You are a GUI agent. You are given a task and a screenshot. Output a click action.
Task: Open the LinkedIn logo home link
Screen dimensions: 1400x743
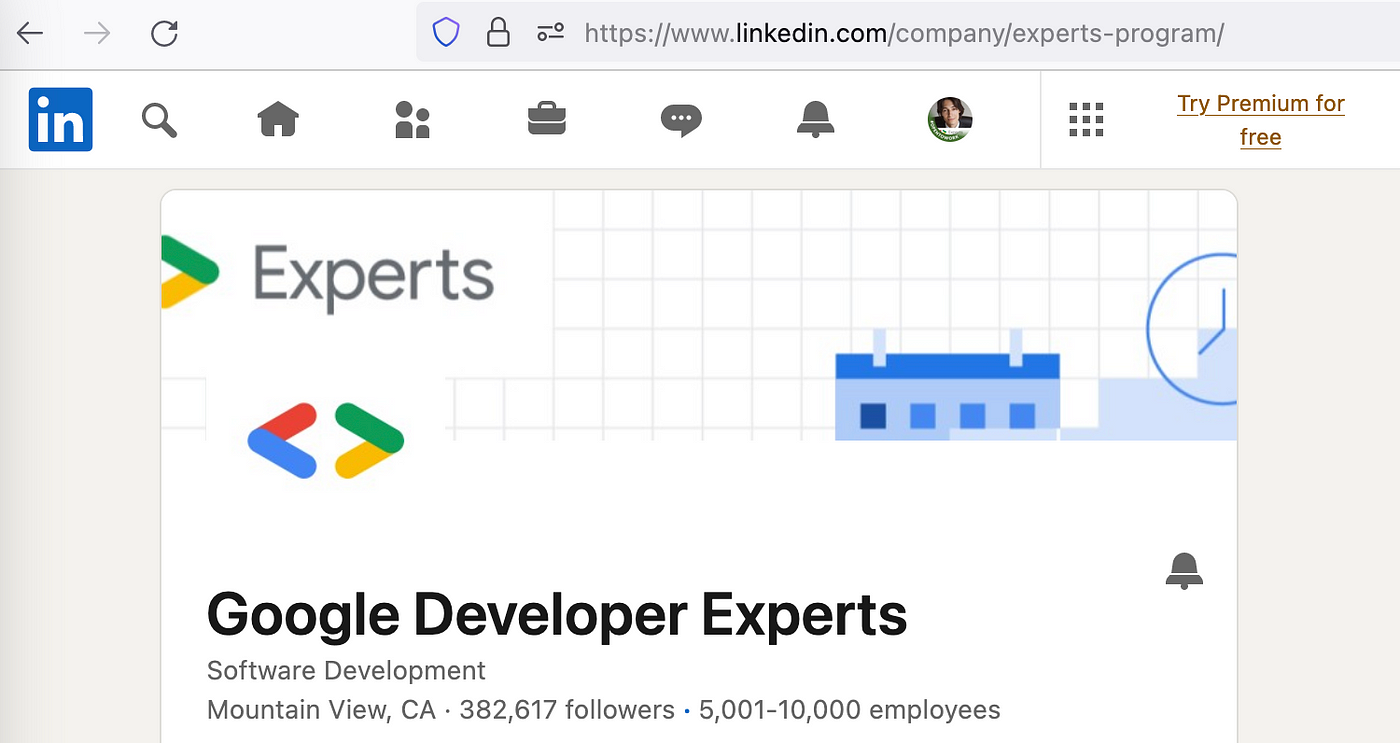61,120
